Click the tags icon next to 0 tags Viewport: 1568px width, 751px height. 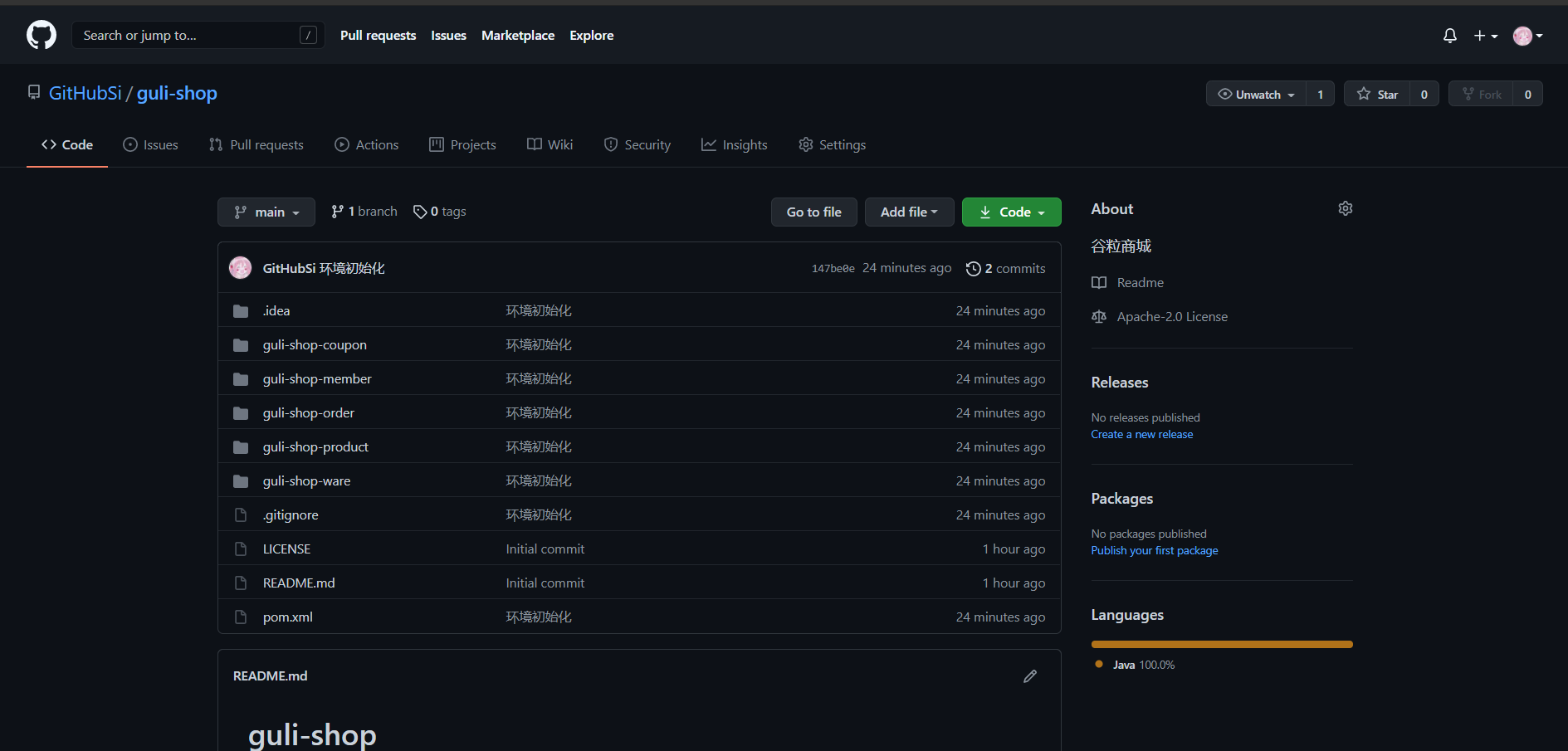420,212
